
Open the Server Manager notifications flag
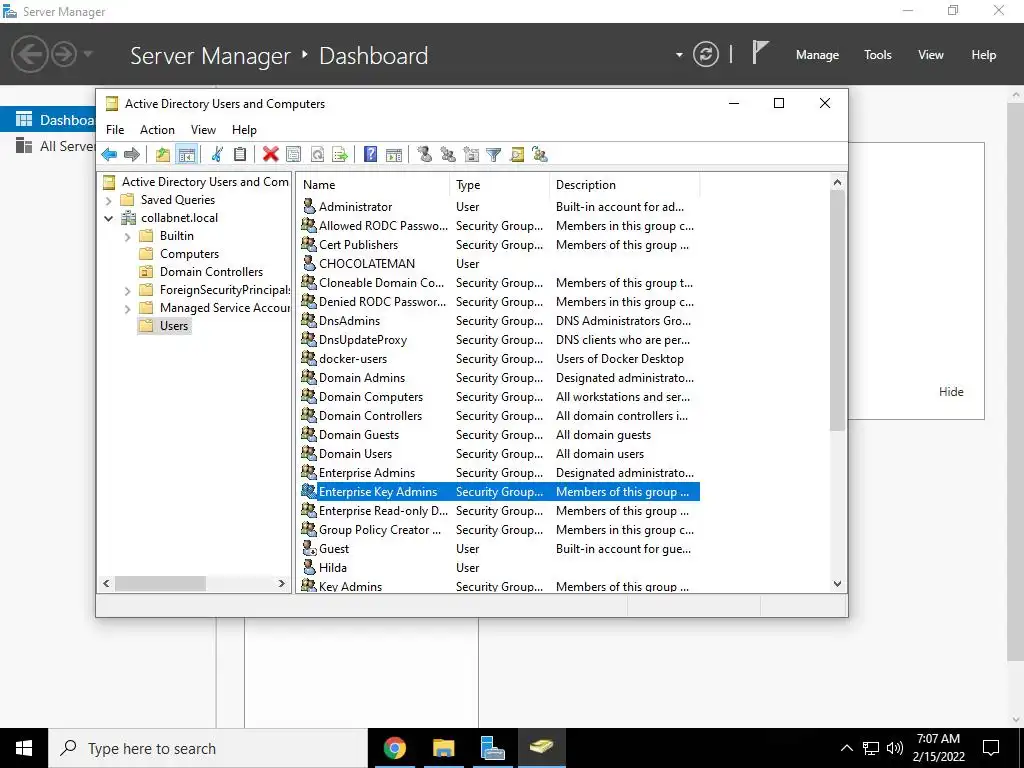click(x=760, y=53)
